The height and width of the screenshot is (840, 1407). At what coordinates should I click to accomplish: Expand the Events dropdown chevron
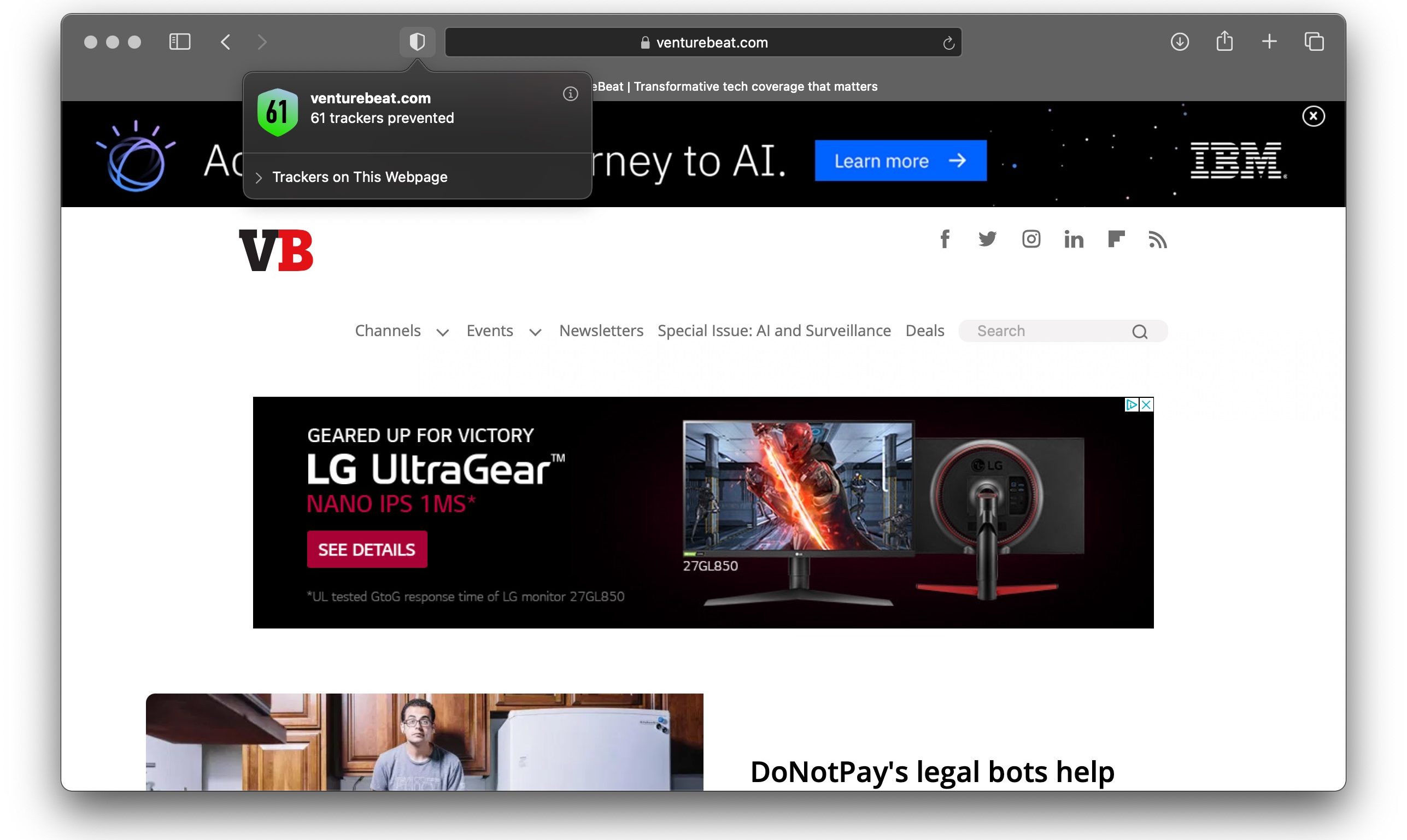point(535,332)
